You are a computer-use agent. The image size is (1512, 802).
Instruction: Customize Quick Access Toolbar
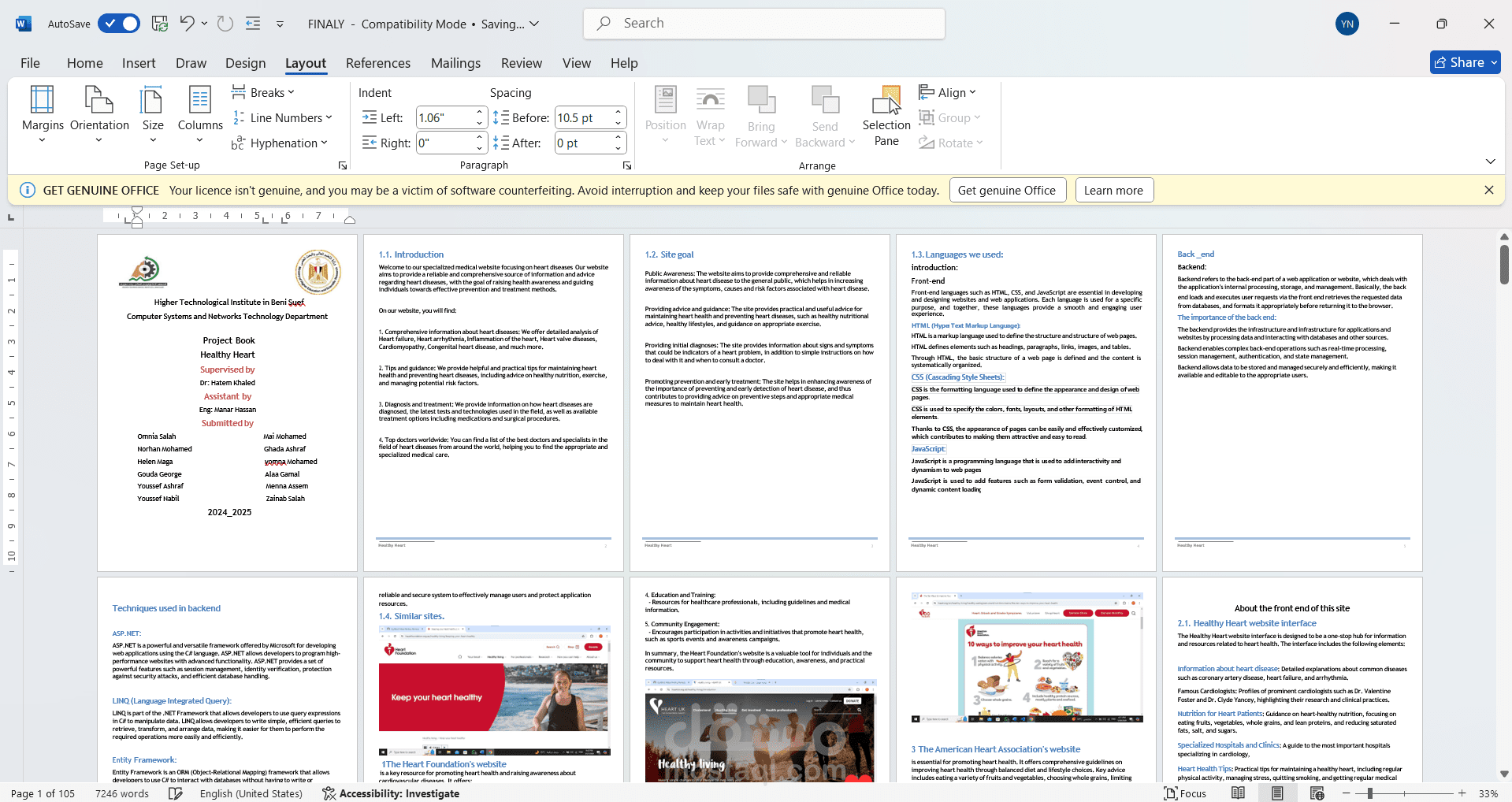click(280, 24)
